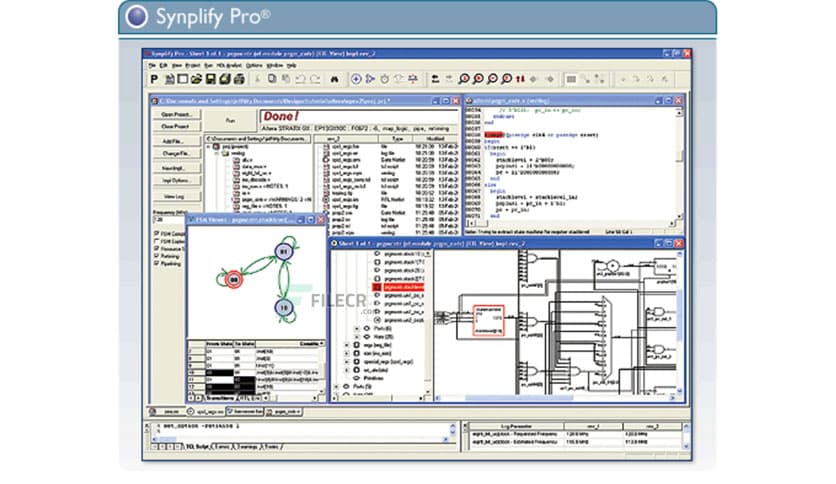Click the Frequency (MHz) input field
The height and width of the screenshot is (484, 836).
tap(169, 220)
